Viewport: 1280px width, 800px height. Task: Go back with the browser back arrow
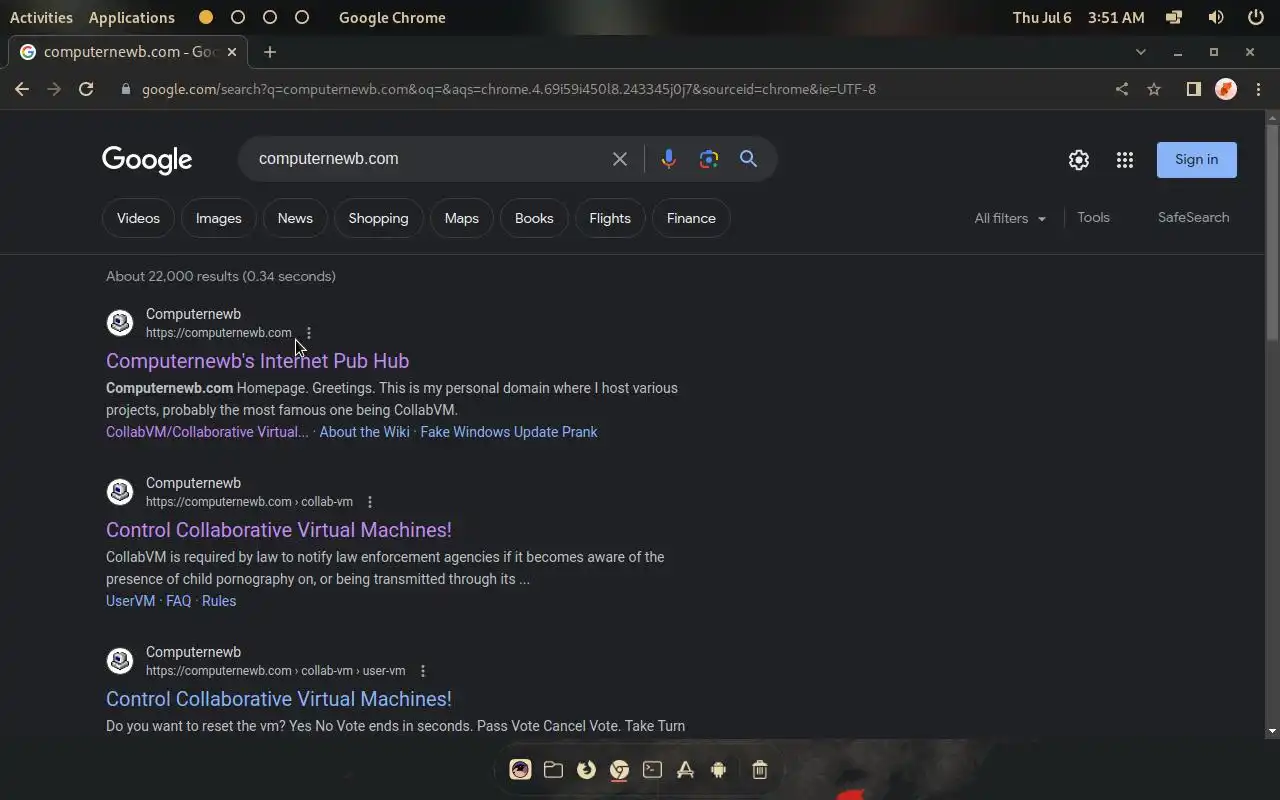[x=22, y=89]
